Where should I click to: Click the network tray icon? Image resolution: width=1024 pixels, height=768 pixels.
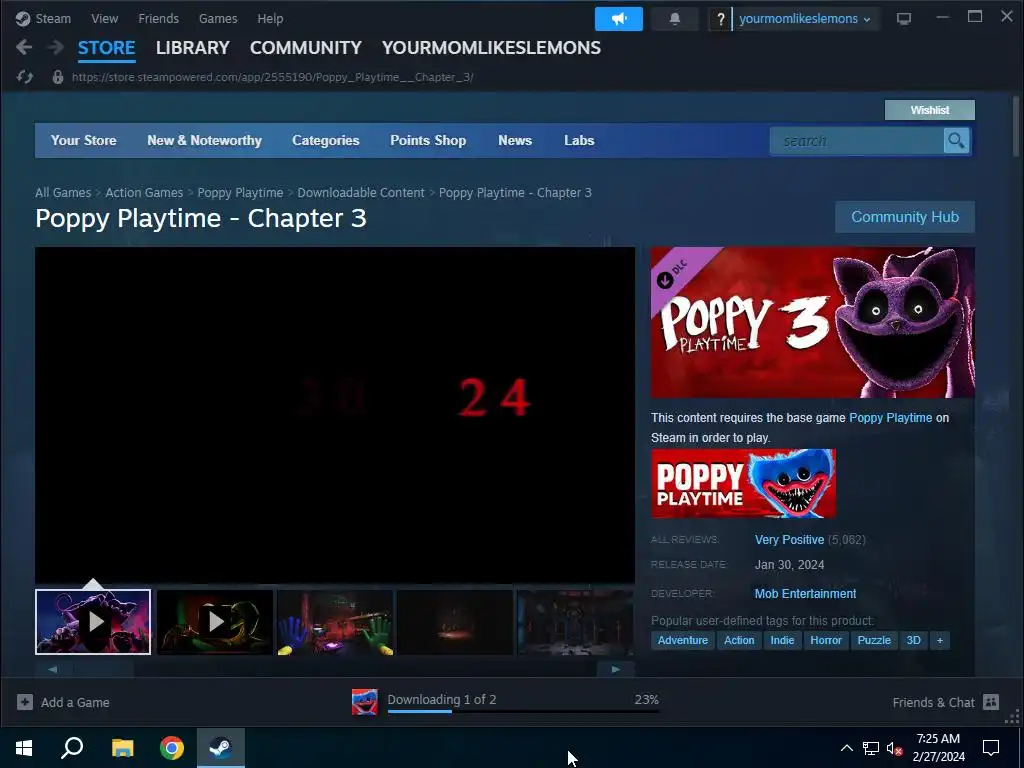871,748
